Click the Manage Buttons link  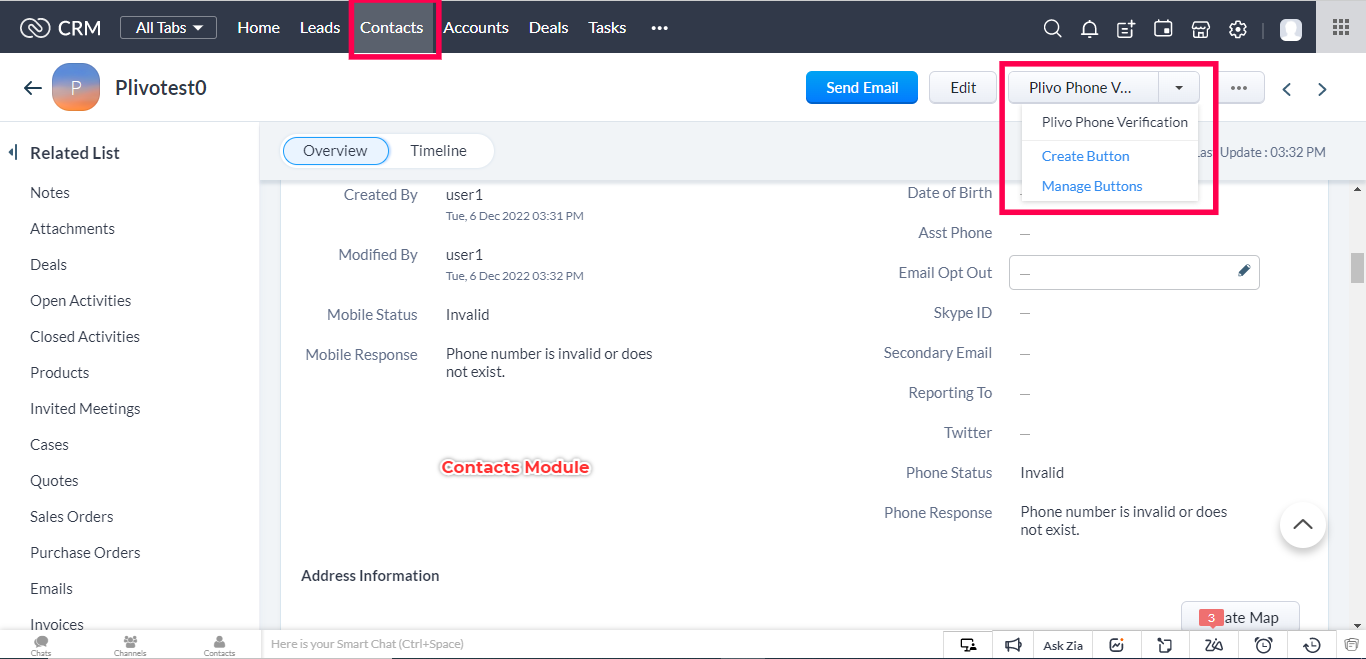coord(1091,186)
